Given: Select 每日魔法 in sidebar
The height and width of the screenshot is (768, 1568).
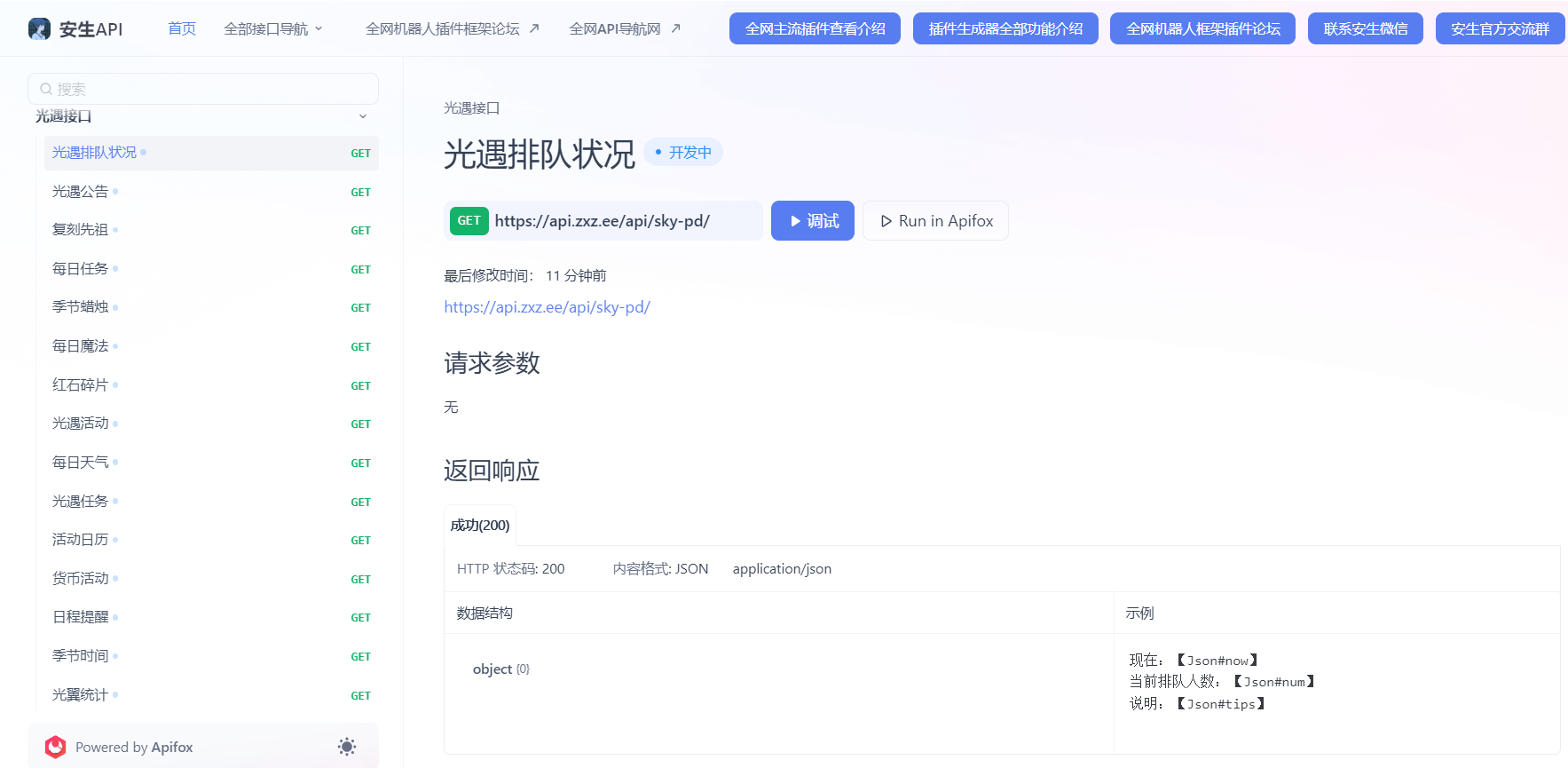Looking at the screenshot, I should click(x=211, y=346).
